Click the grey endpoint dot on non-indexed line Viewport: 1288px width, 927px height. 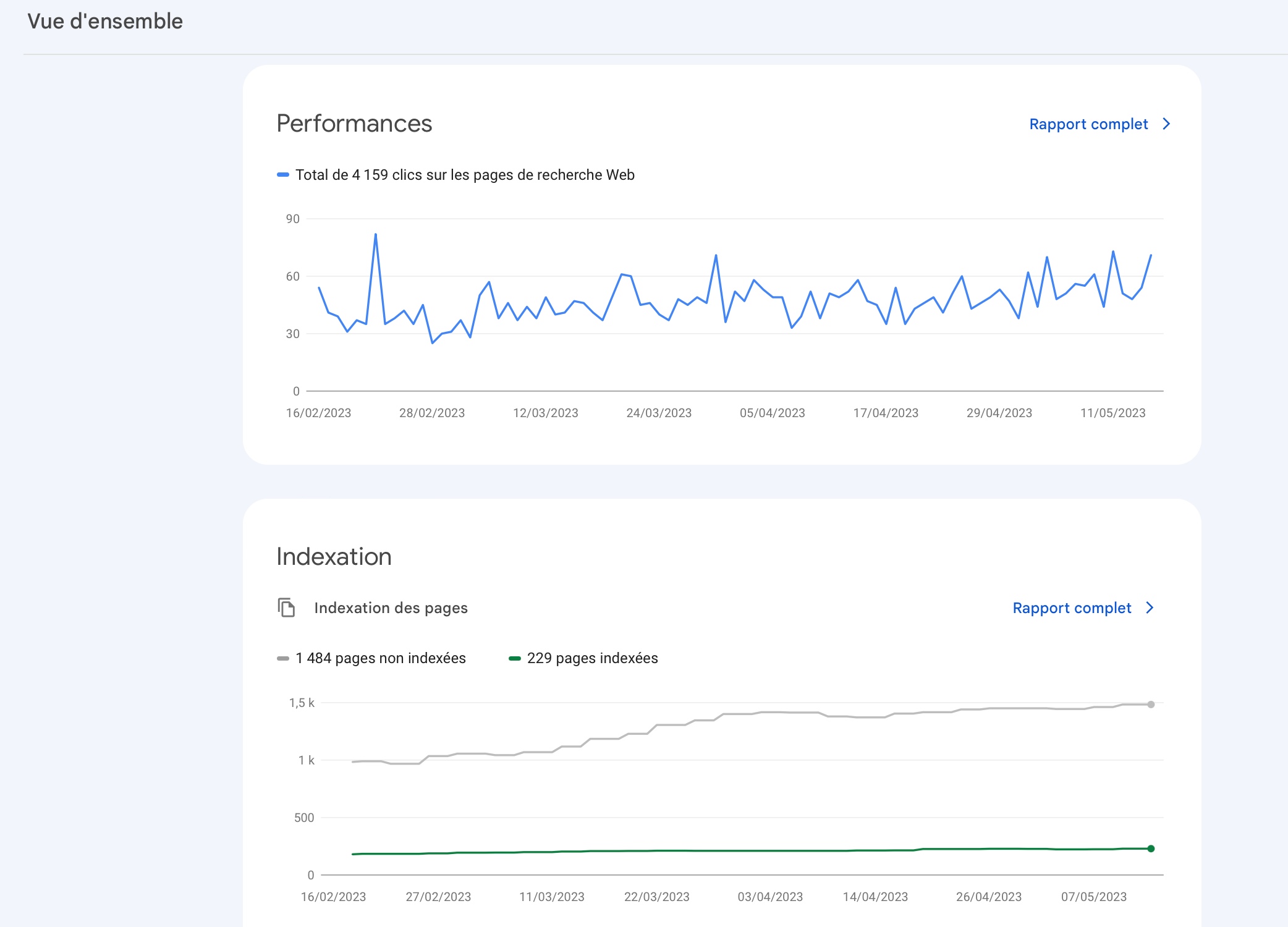pos(1151,705)
